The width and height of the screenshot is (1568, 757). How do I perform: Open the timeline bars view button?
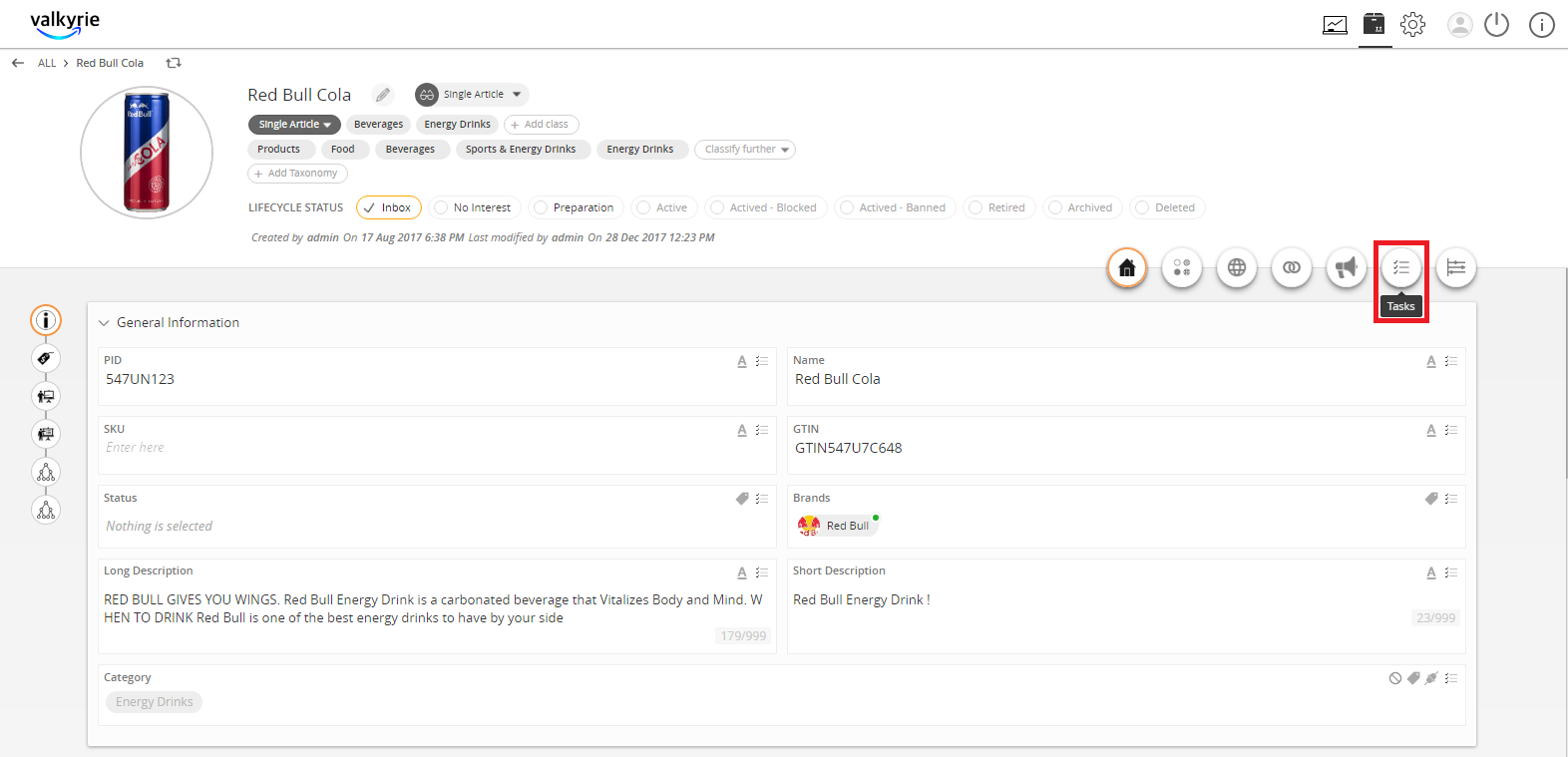point(1456,267)
